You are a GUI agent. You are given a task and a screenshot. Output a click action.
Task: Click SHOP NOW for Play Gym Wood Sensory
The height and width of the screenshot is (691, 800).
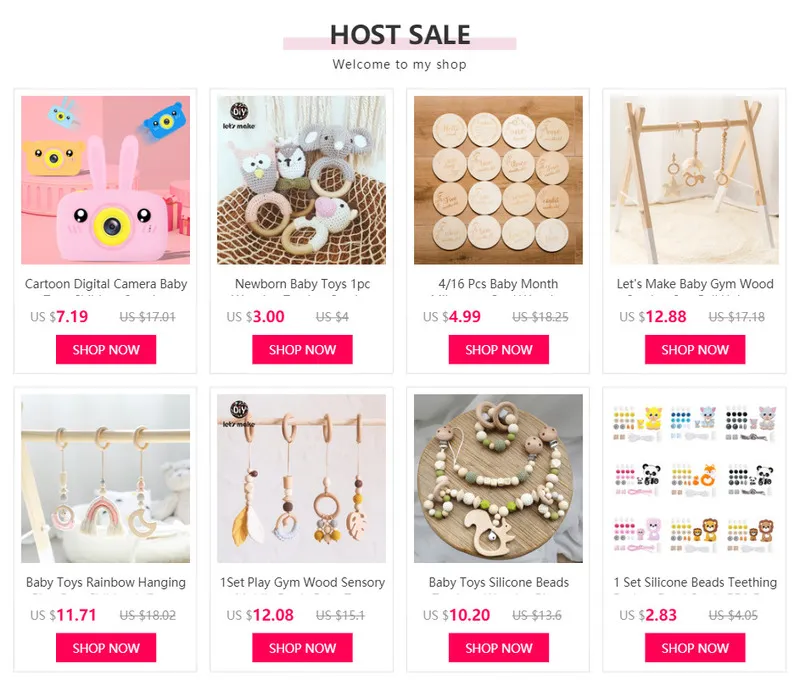click(x=302, y=648)
